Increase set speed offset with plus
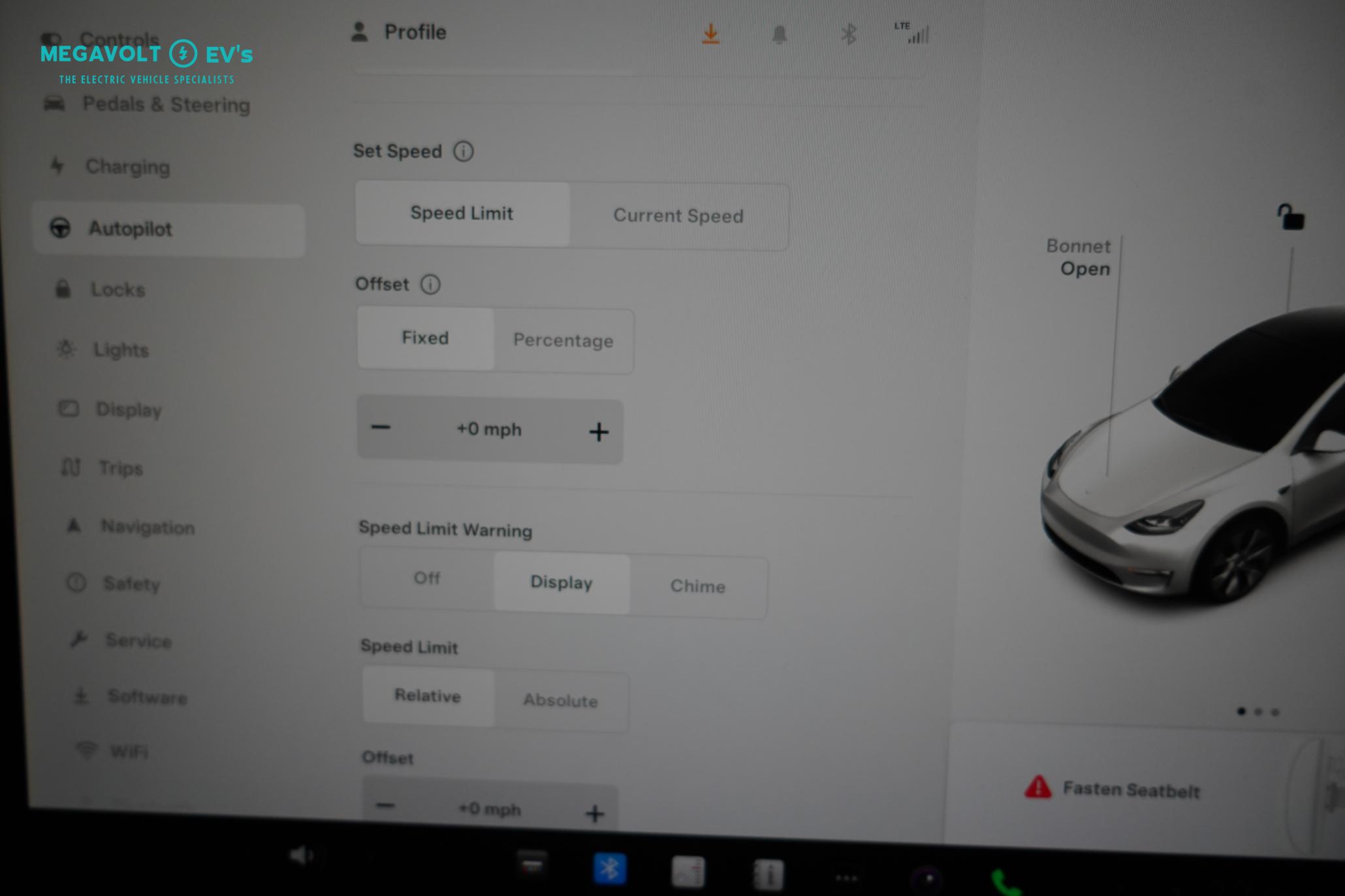Image resolution: width=1345 pixels, height=896 pixels. pos(597,431)
